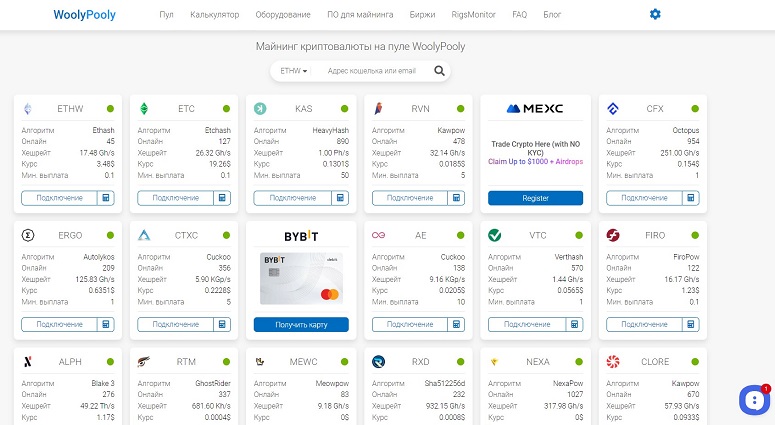Click Подключение button for KAS
Viewport: 775px width, 425px height.
[293, 198]
